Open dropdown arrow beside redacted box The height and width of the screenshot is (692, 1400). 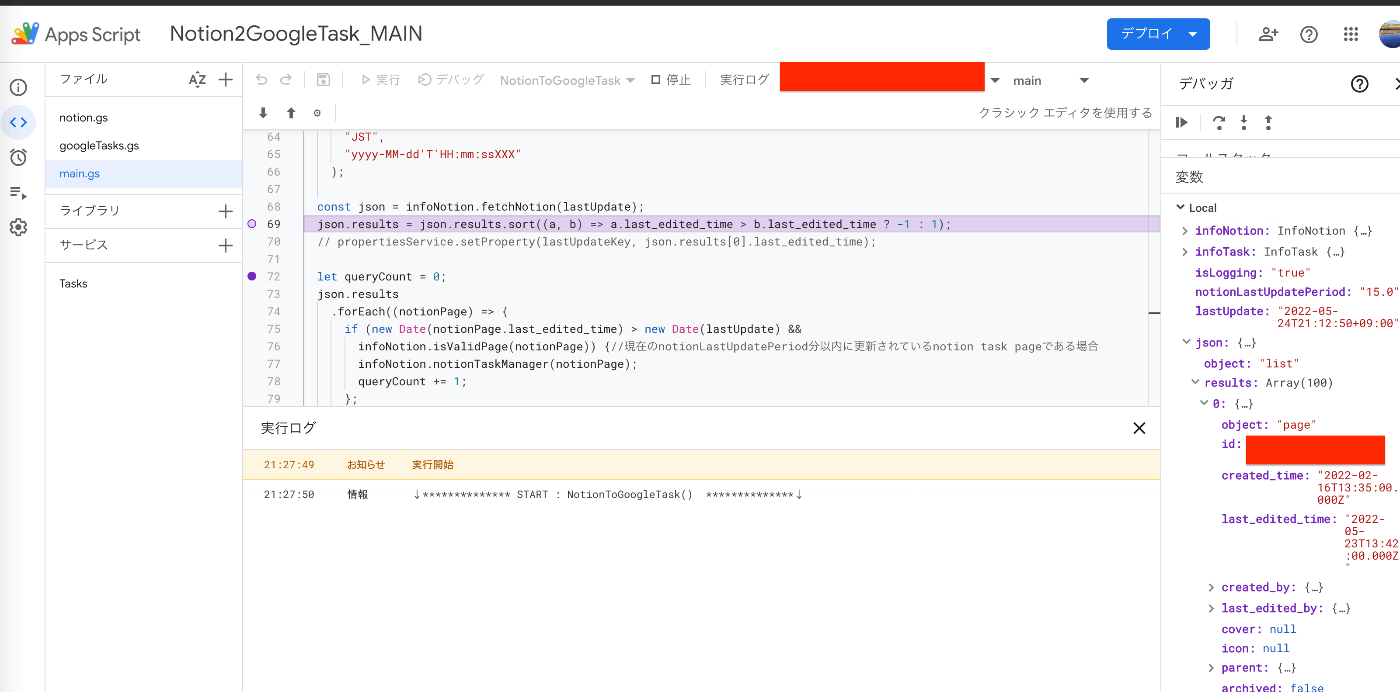click(995, 80)
